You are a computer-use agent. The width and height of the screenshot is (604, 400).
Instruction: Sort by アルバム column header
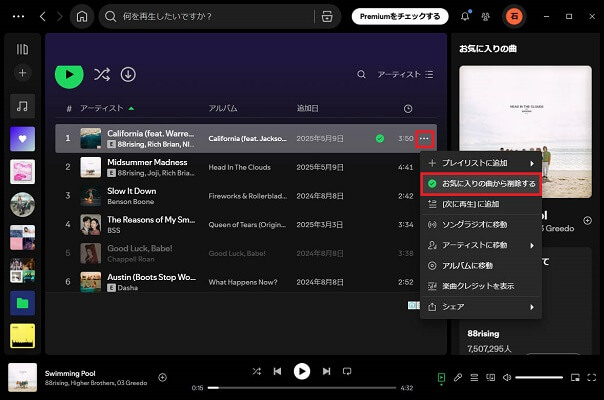(223, 108)
